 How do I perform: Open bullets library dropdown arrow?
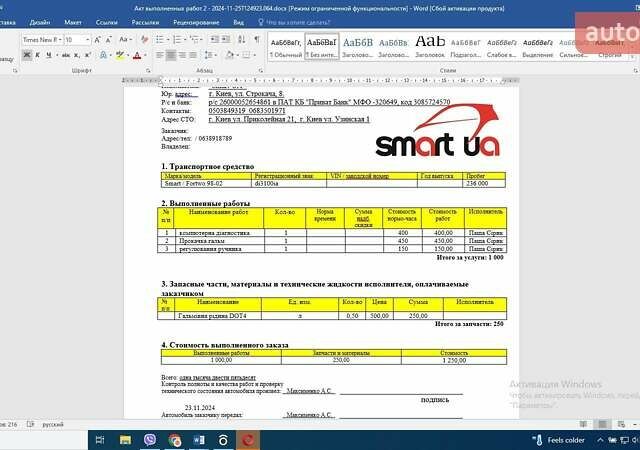tap(168, 40)
